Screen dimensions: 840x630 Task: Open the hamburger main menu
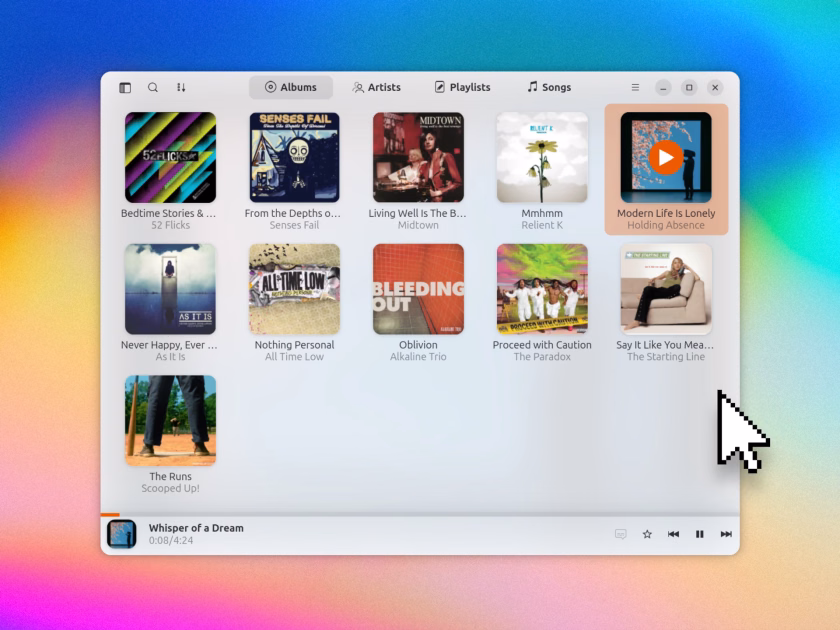click(635, 87)
